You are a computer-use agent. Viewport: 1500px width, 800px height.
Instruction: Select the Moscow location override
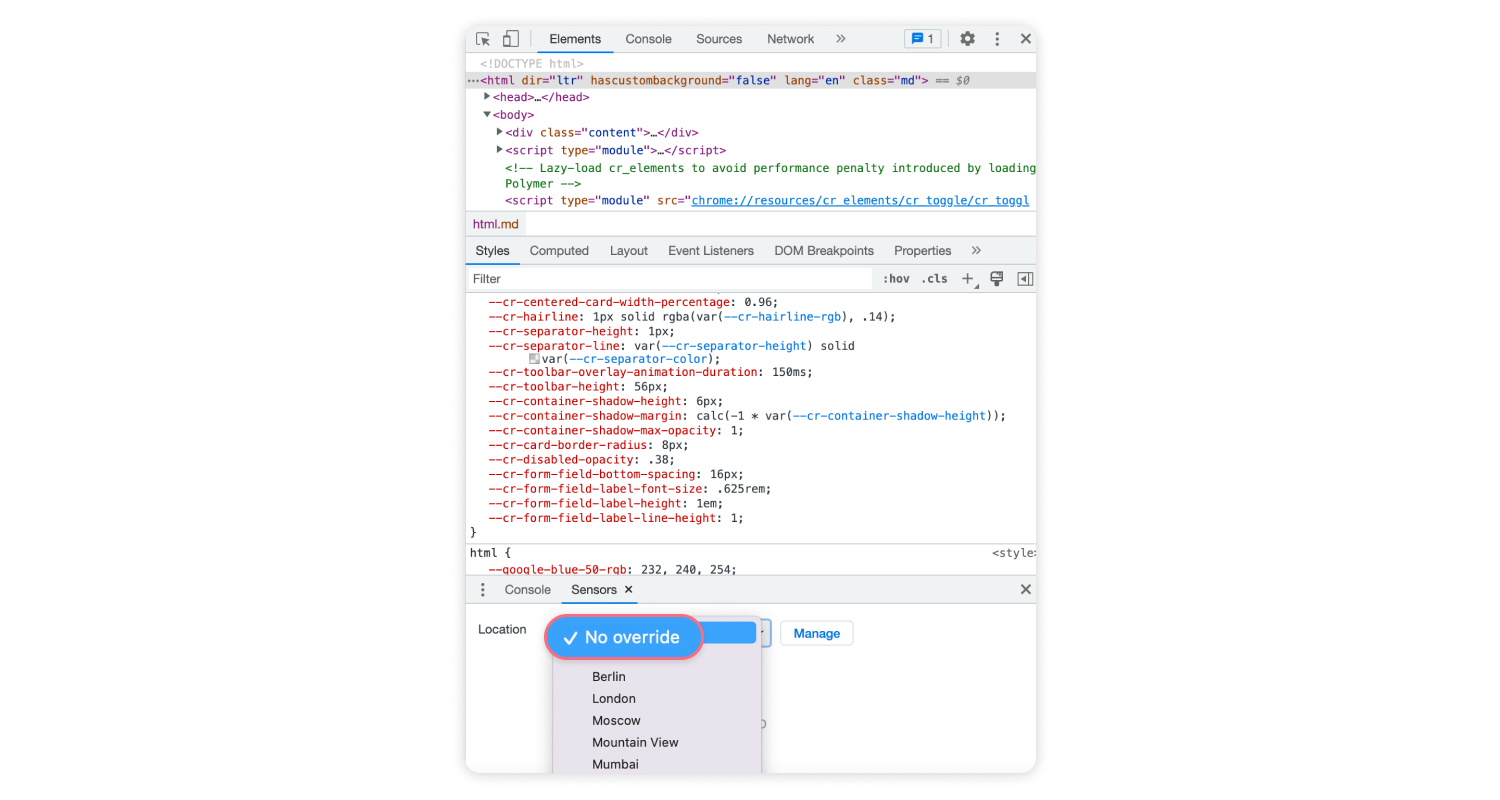click(616, 720)
